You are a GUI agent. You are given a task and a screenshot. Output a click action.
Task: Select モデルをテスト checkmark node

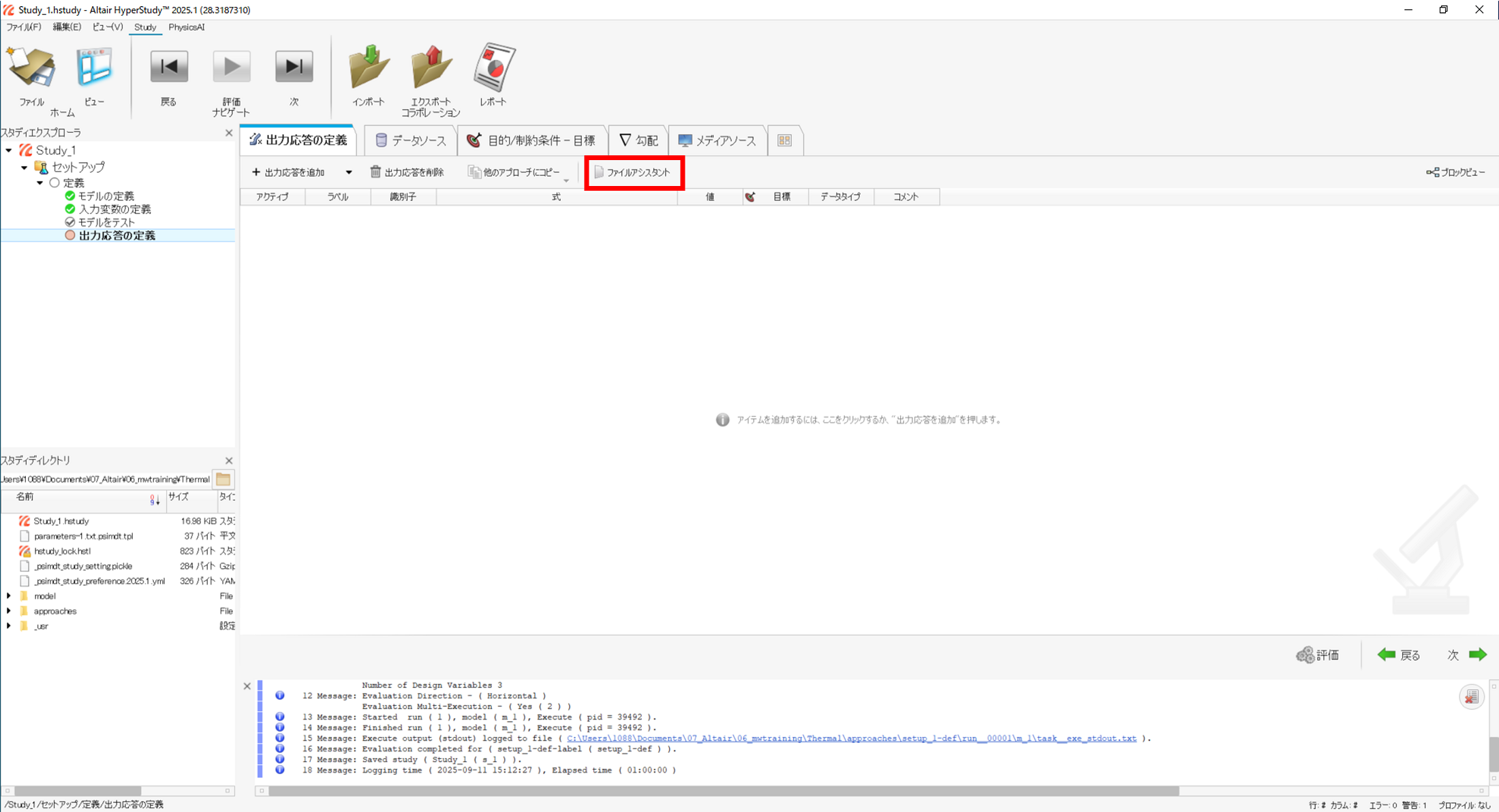click(x=69, y=222)
